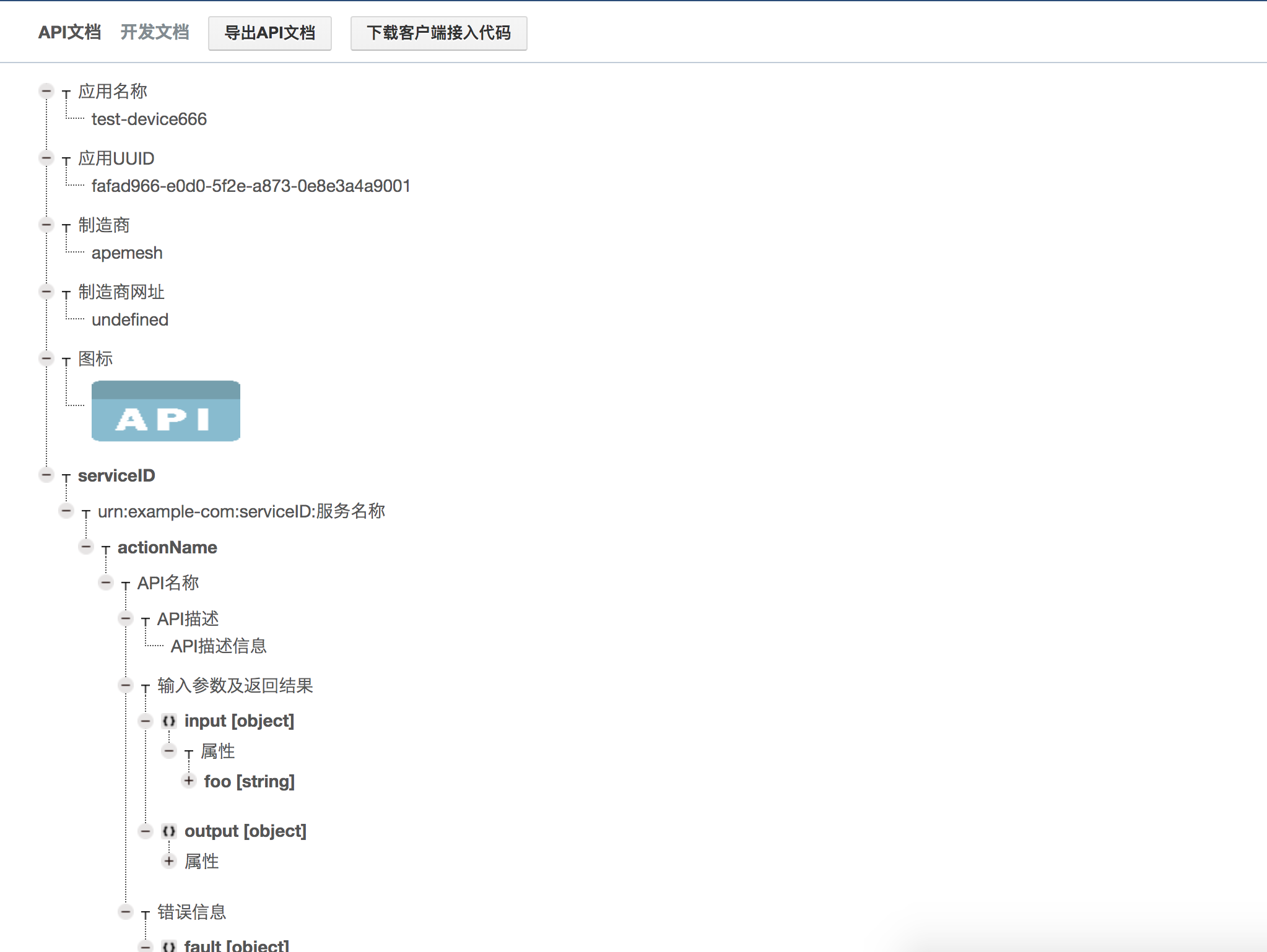Click the 错误信息 label
Image resolution: width=1267 pixels, height=952 pixels.
click(192, 912)
